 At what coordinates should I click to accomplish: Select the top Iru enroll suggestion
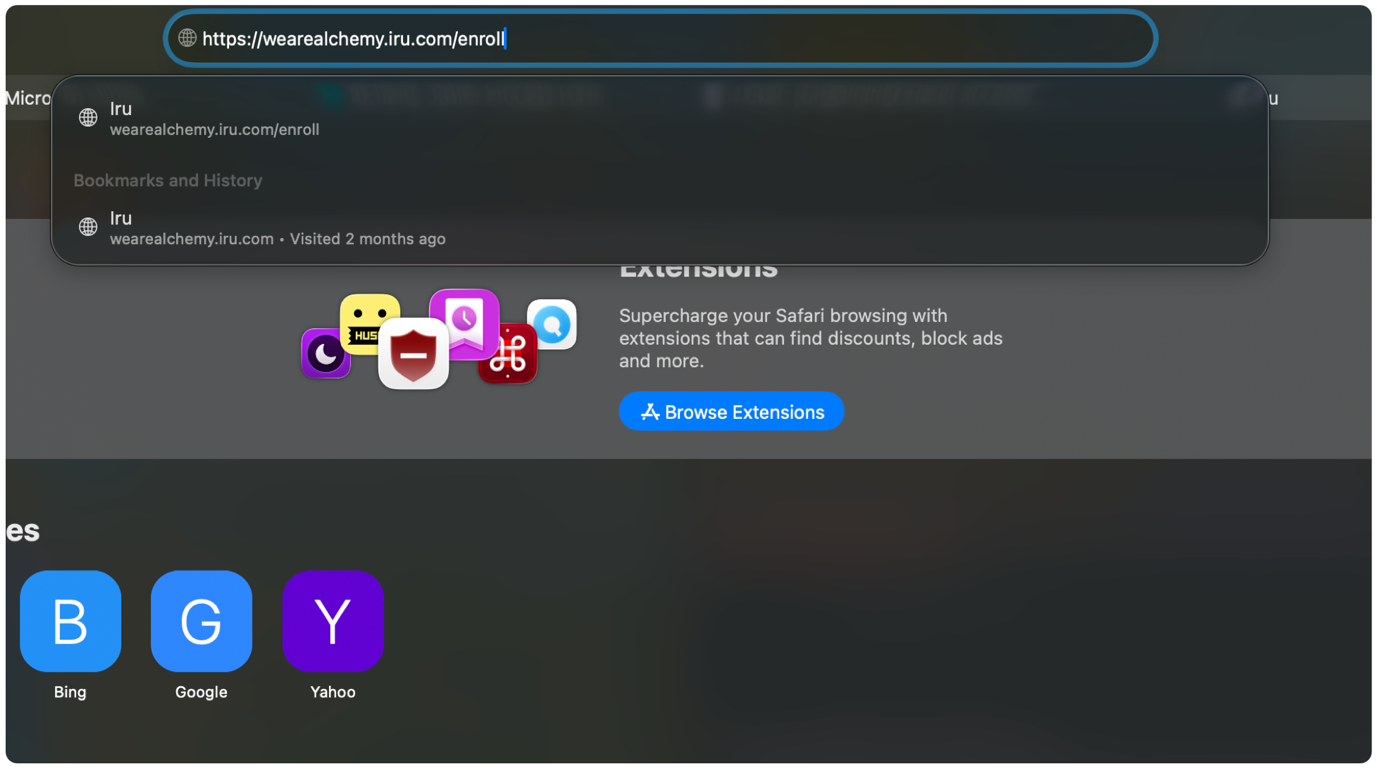660,118
